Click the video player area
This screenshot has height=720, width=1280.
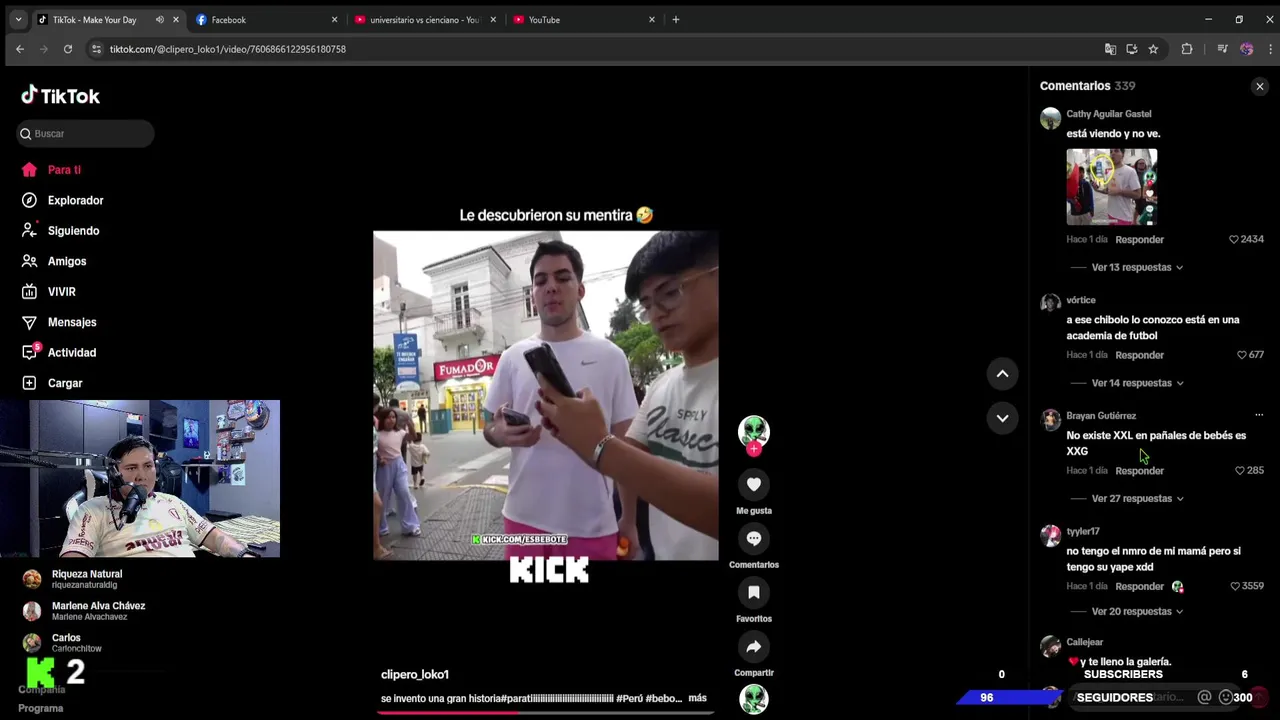pyautogui.click(x=546, y=396)
